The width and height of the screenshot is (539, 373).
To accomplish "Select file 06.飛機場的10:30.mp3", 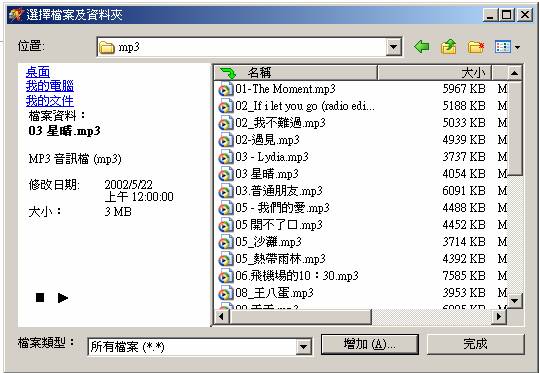I will (297, 276).
